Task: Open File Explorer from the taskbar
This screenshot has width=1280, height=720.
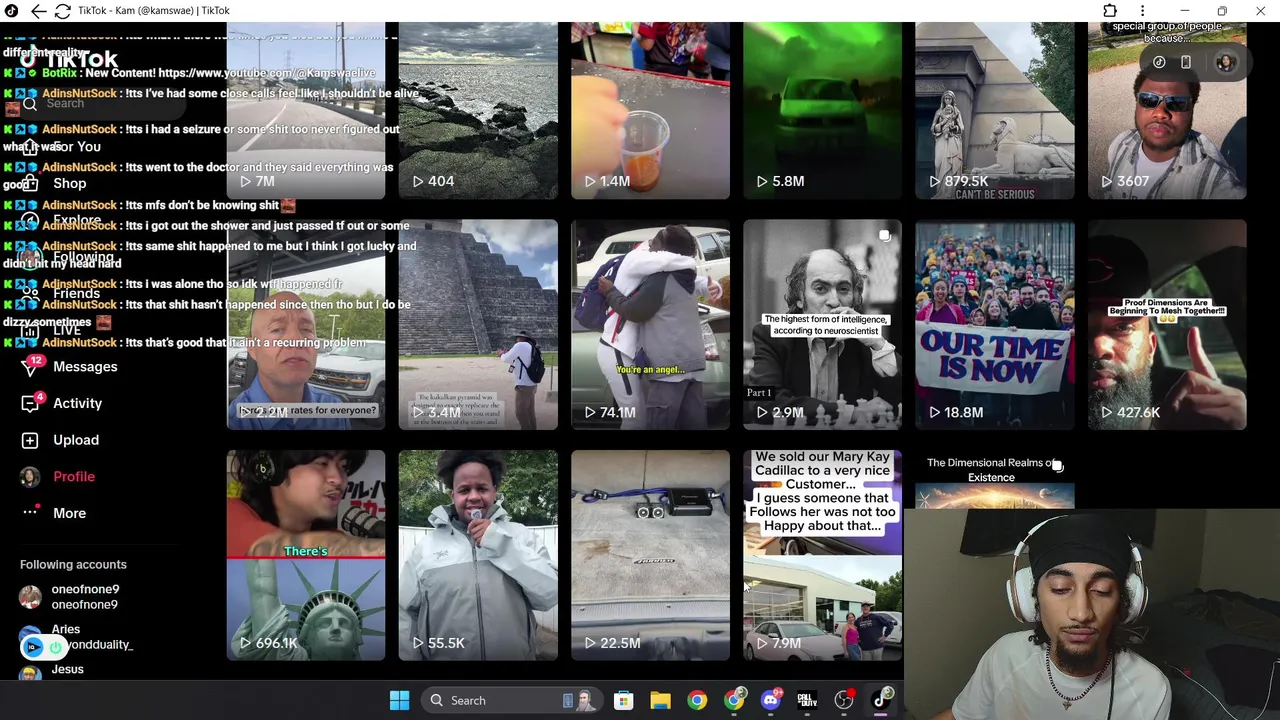Action: click(660, 700)
